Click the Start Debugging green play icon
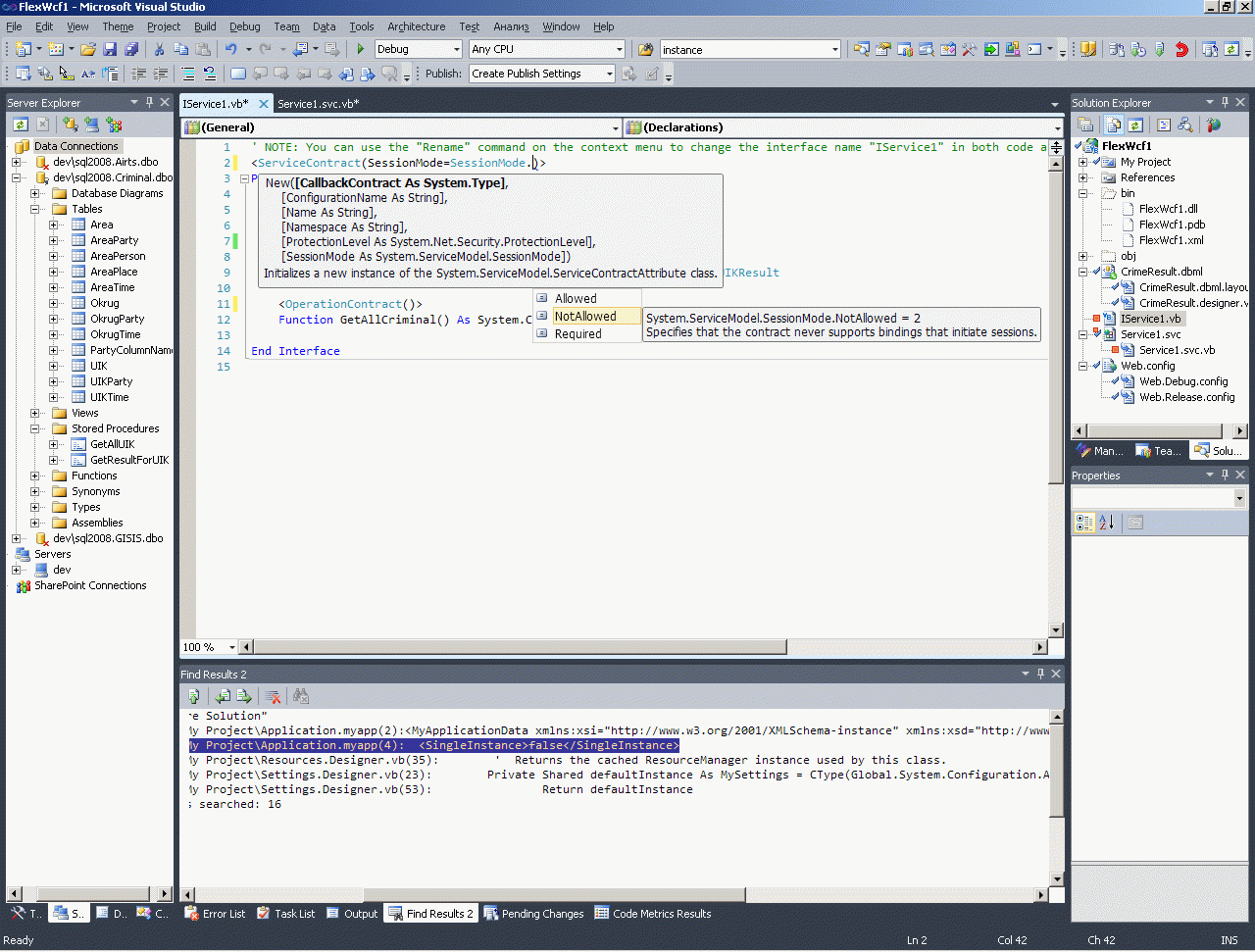Screen dimensions: 1255x952 [x=361, y=49]
